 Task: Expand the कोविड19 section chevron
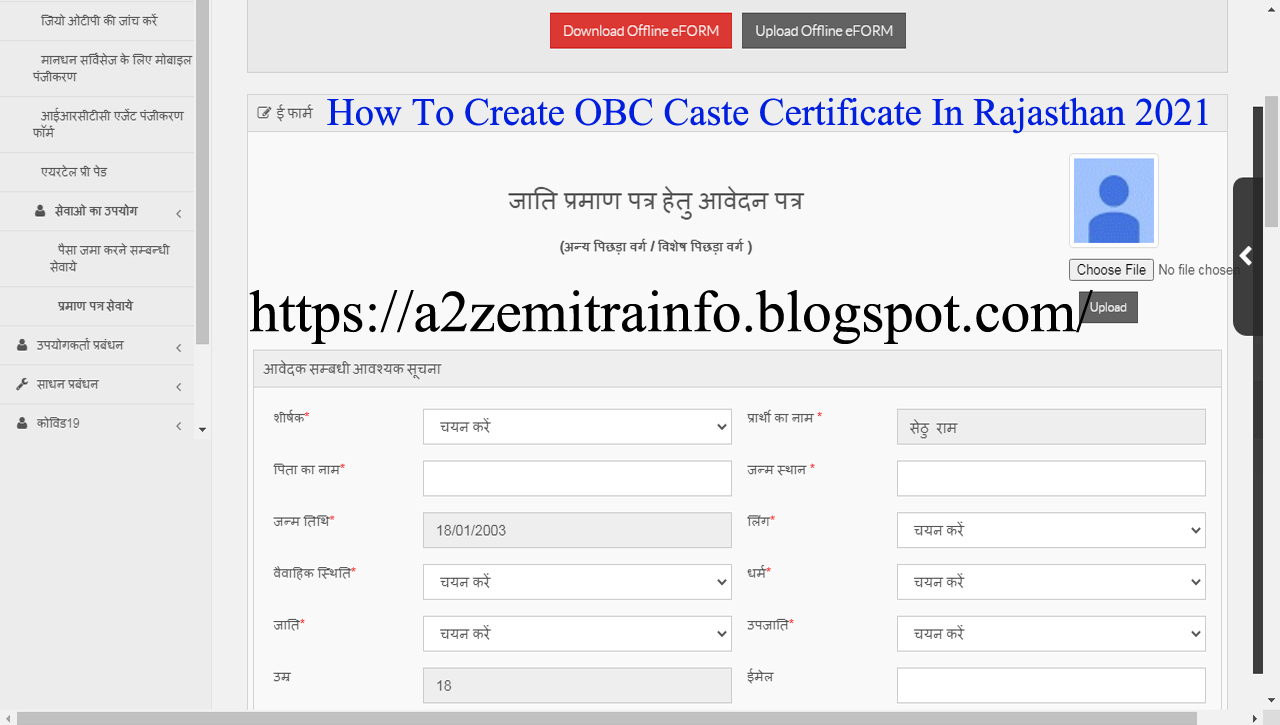pos(178,423)
